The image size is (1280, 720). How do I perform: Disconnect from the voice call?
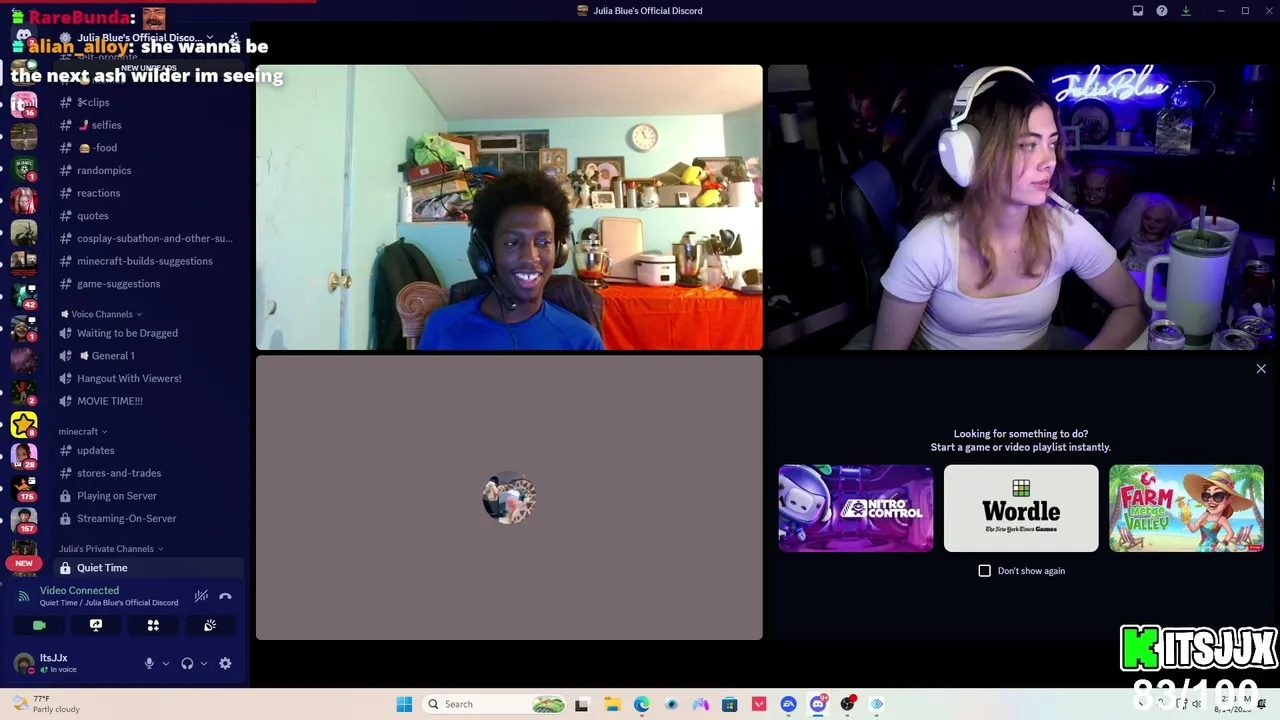[225, 596]
